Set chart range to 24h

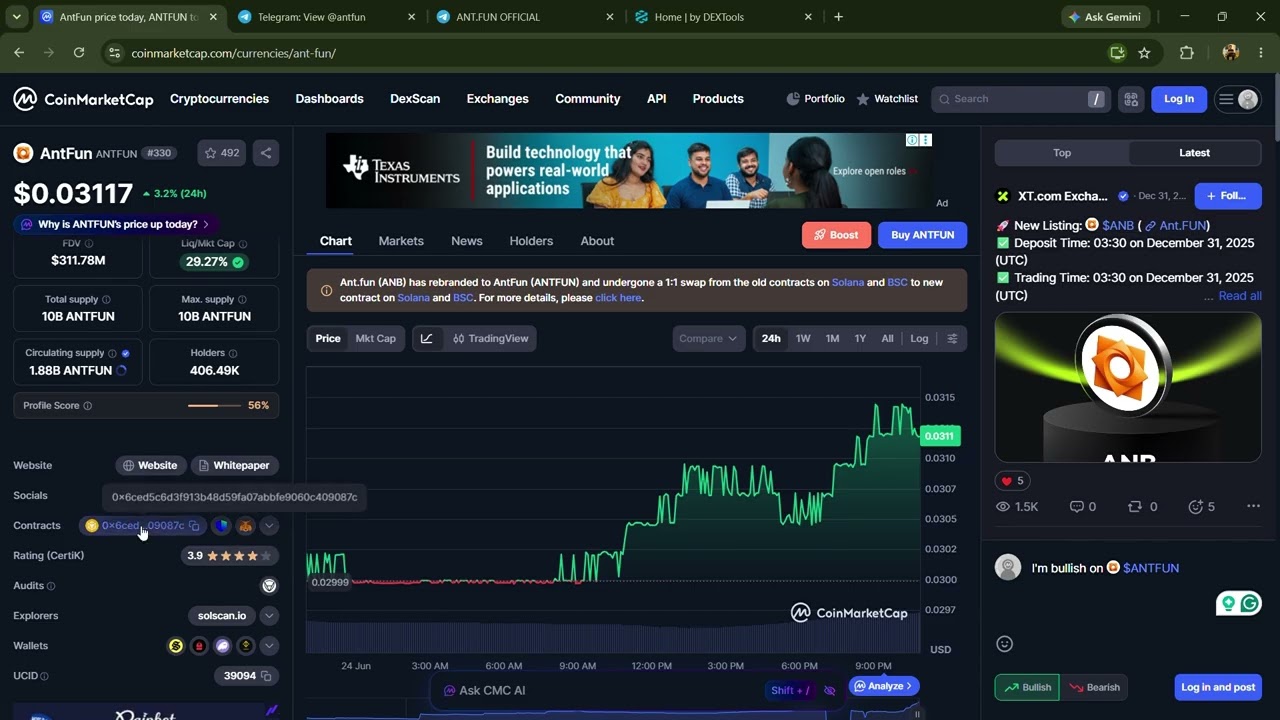tap(771, 339)
